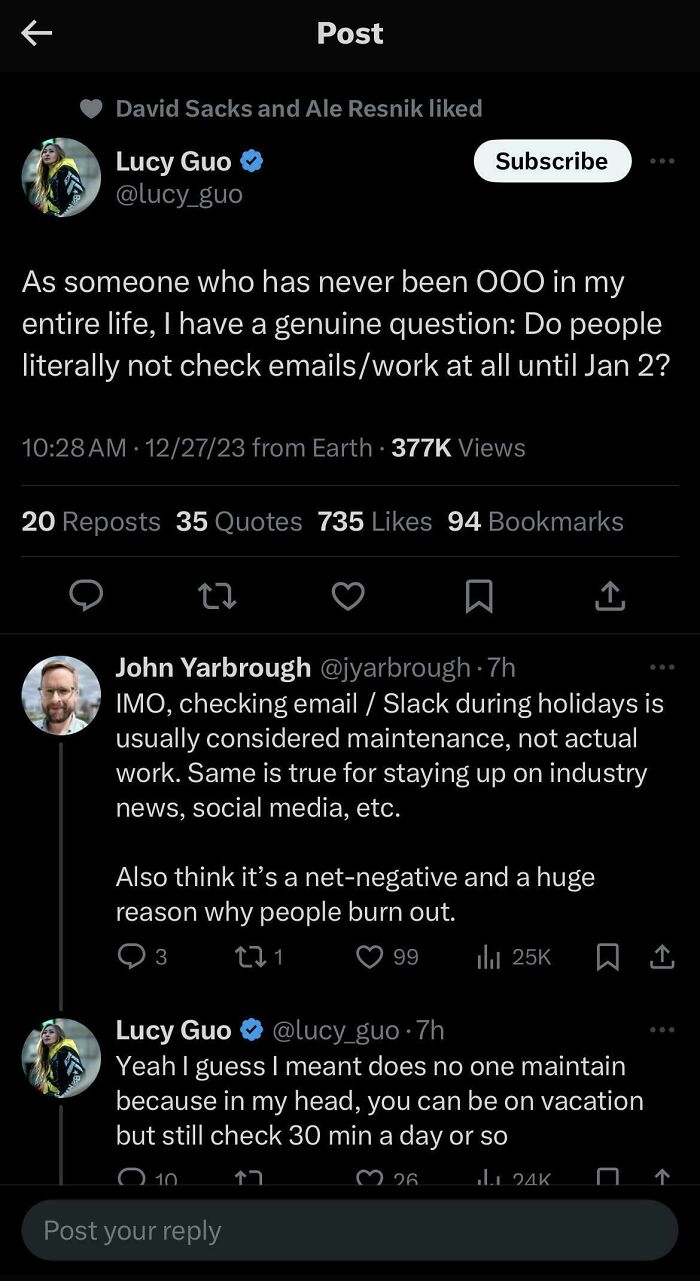Share John Yarbrough's reply

pos(662,957)
